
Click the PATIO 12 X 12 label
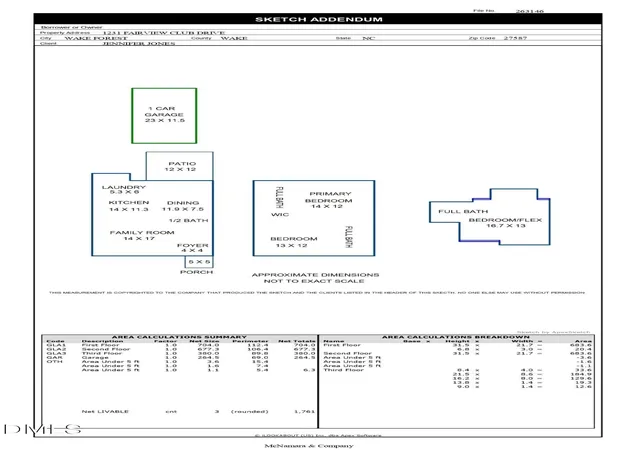point(180,166)
